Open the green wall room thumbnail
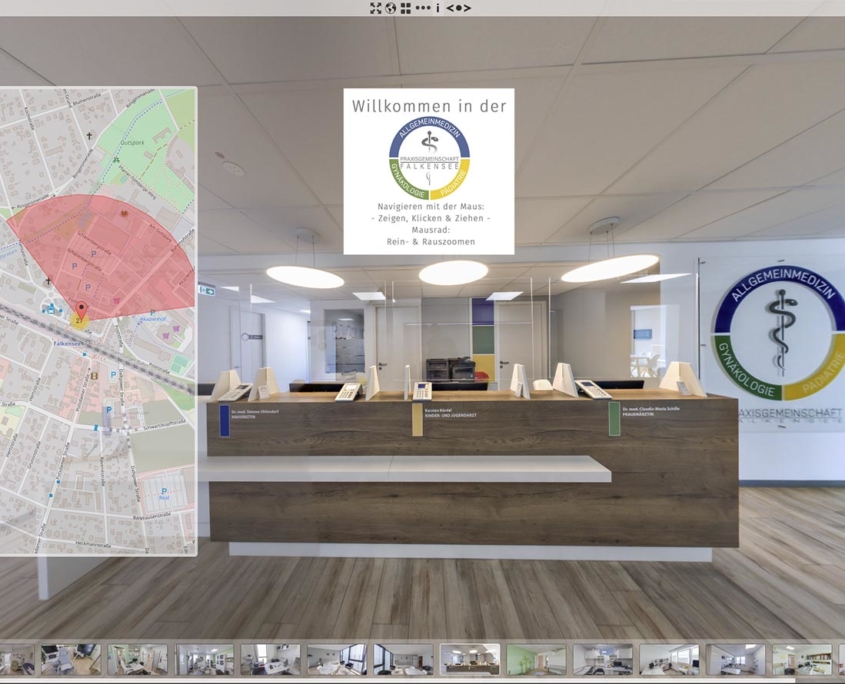This screenshot has width=845, height=684. pyautogui.click(x=536, y=659)
